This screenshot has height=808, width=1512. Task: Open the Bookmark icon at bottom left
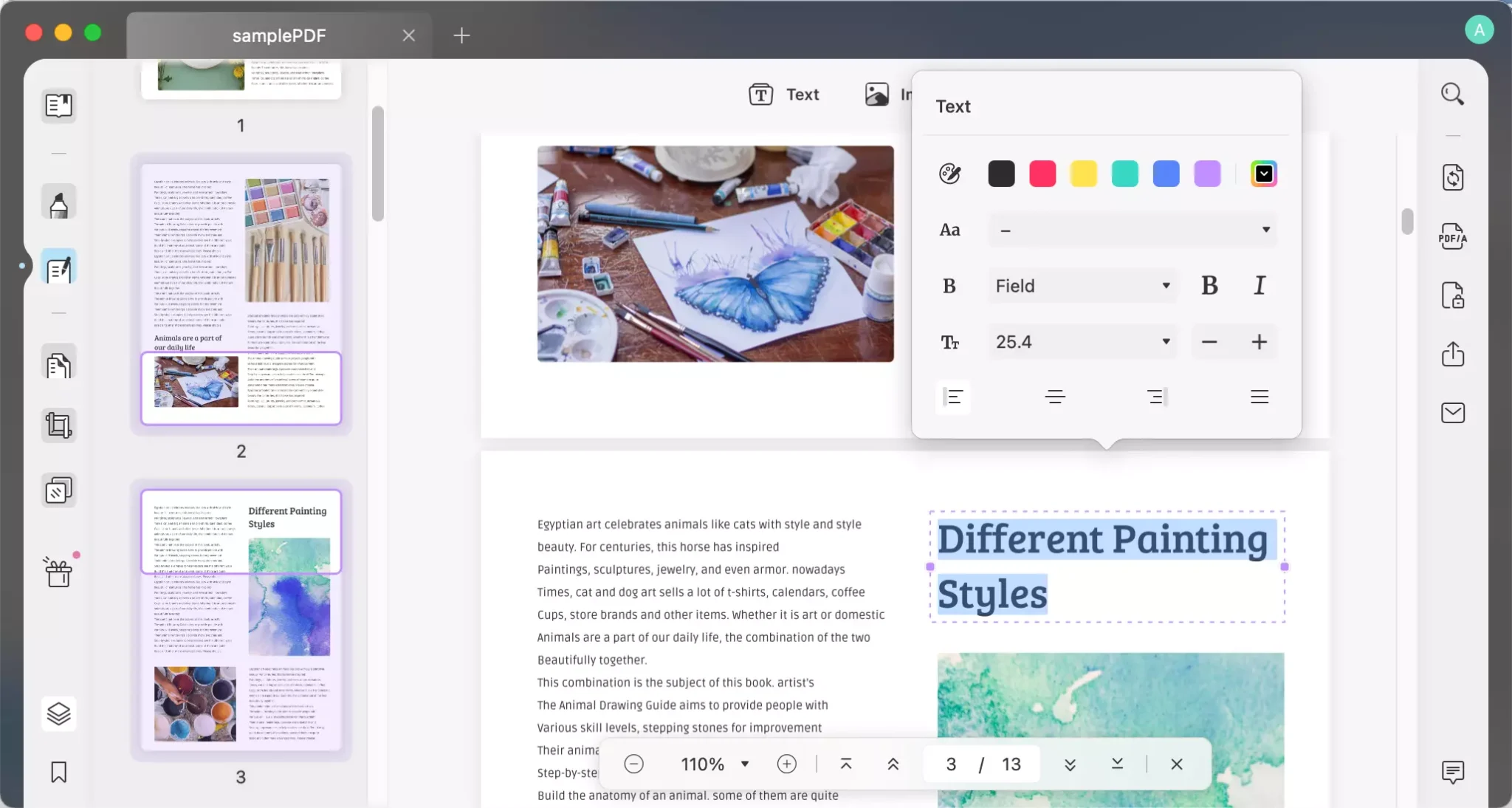point(58,773)
